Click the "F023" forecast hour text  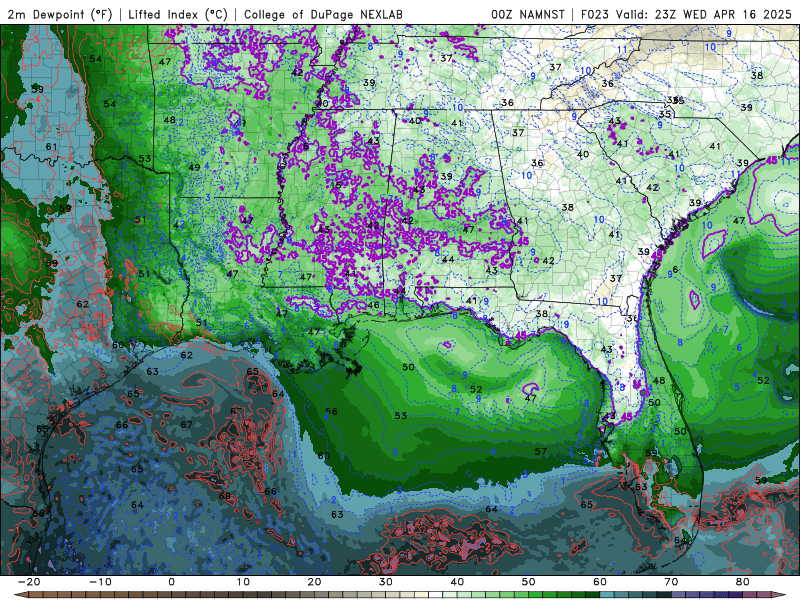coord(594,14)
